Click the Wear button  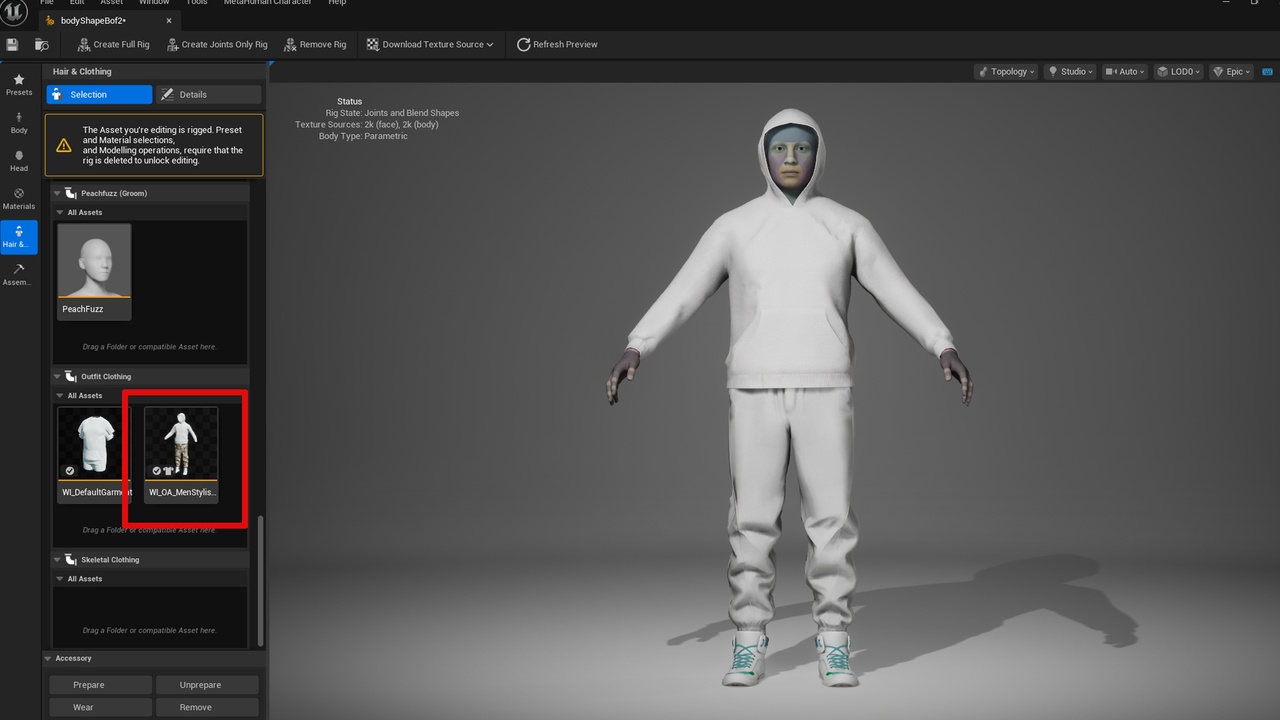[101, 707]
